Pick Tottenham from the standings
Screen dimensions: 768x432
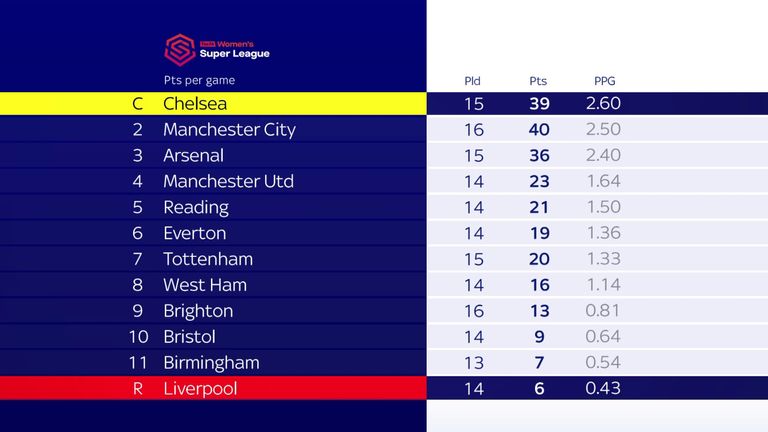pyautogui.click(x=208, y=259)
